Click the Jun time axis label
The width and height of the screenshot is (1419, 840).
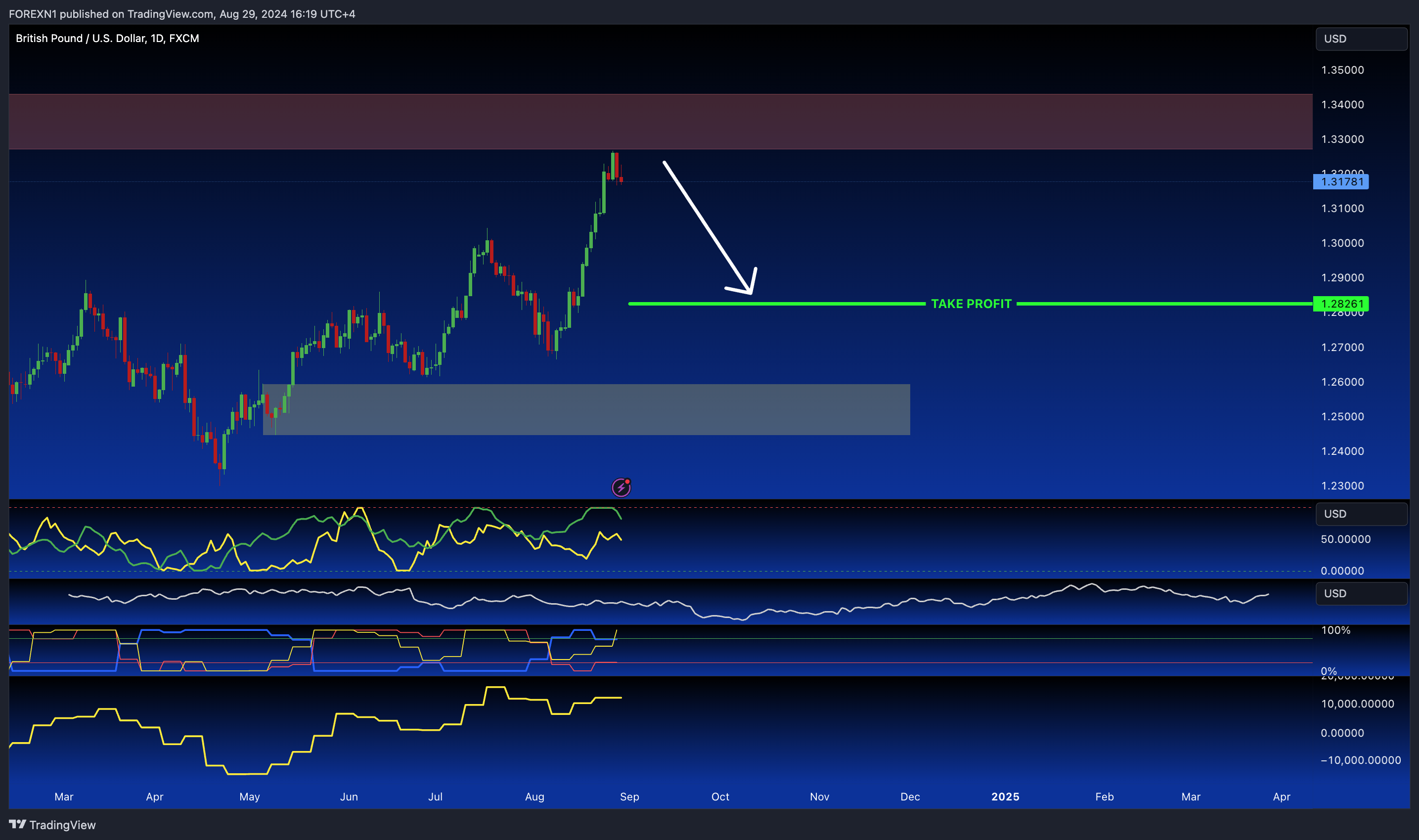349,796
